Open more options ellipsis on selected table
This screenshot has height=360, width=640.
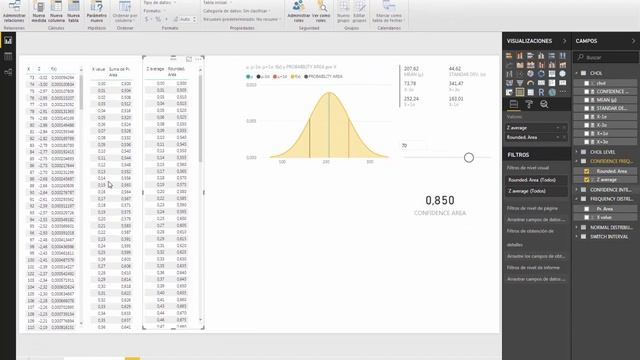tap(198, 59)
